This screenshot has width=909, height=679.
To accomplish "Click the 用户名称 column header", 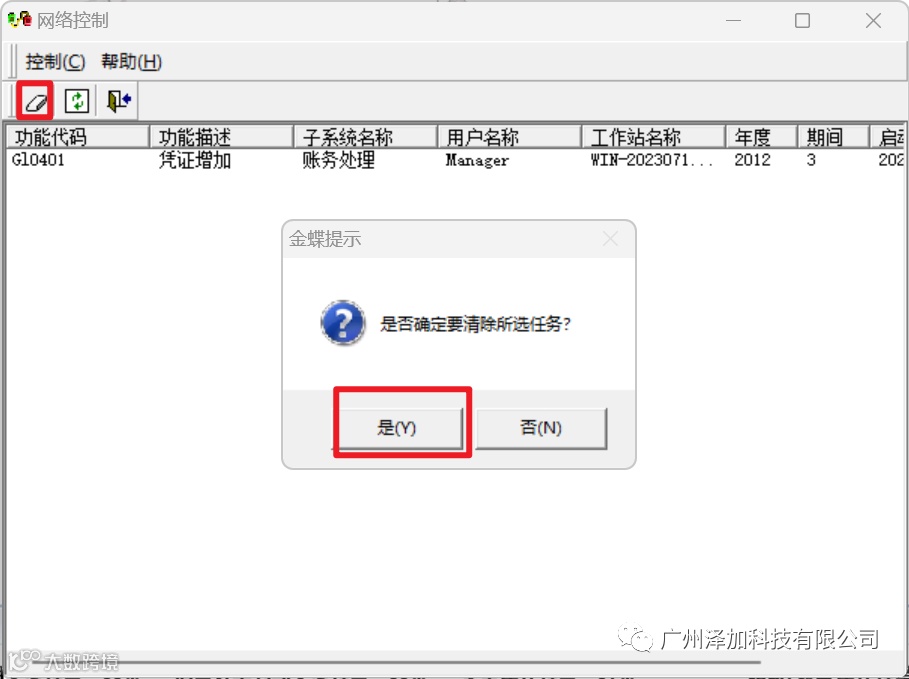I will [x=509, y=137].
